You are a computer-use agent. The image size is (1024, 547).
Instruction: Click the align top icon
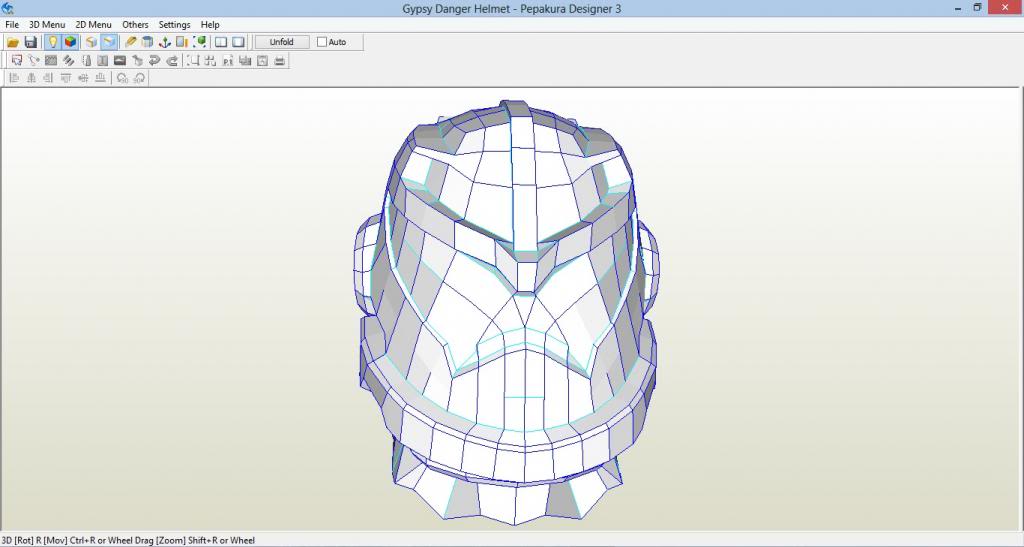pos(65,78)
